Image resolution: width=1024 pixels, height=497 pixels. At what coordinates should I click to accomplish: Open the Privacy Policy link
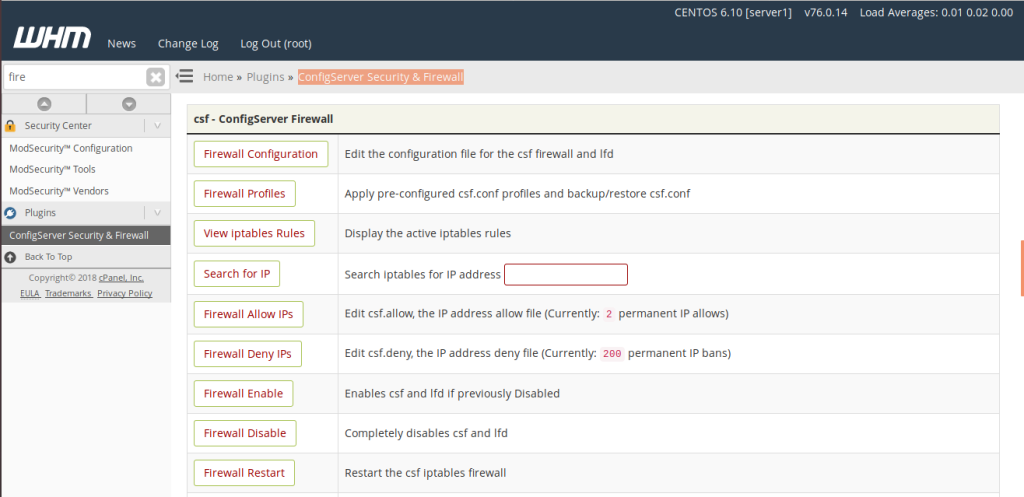125,293
